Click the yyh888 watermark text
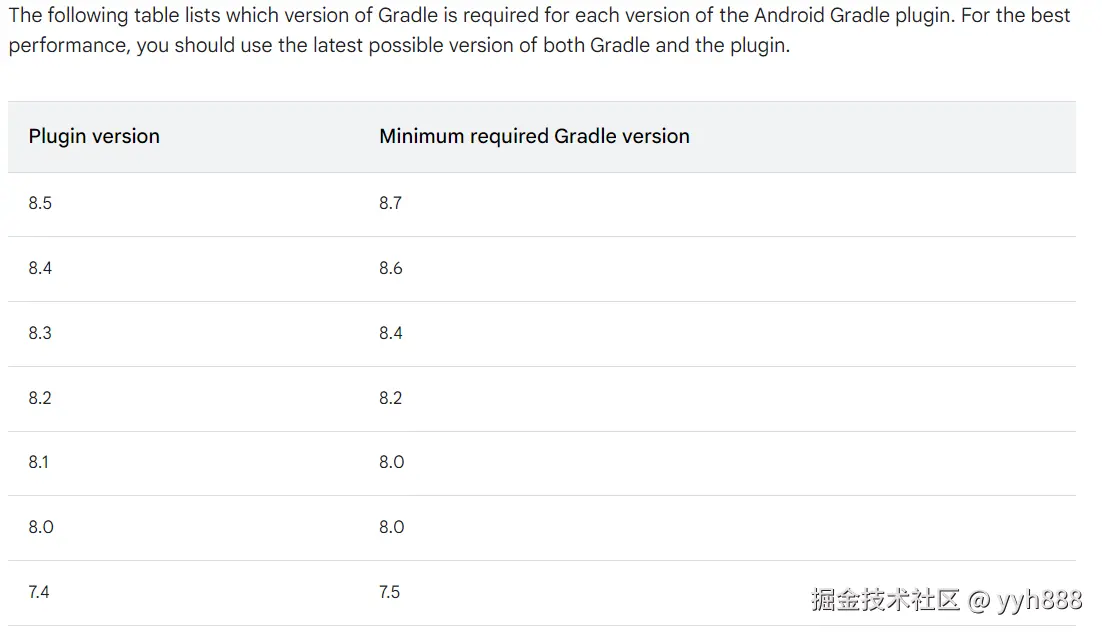Viewport: 1102px width, 634px height. [x=1039, y=600]
